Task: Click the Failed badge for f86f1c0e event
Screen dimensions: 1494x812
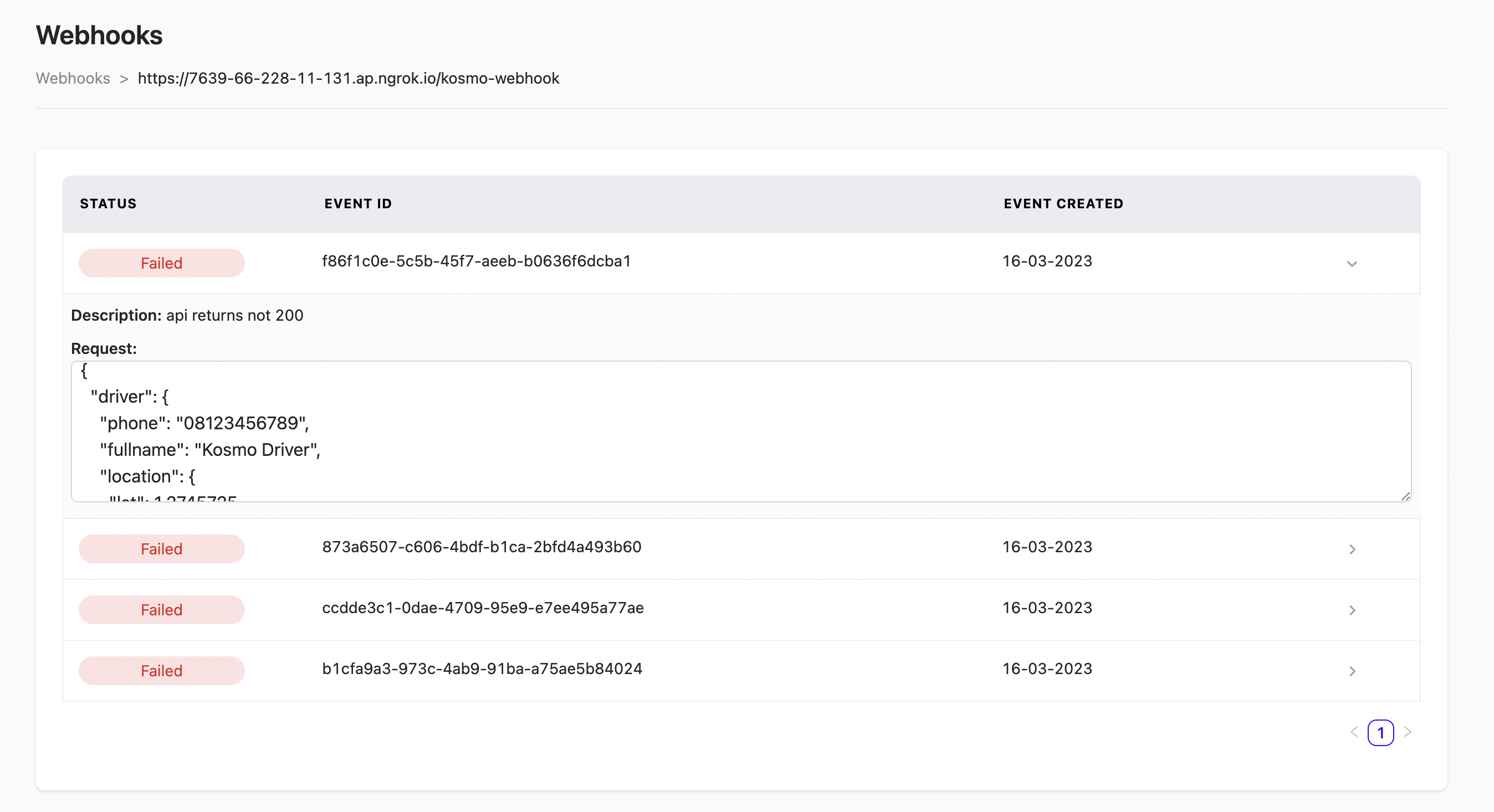Action: tap(161, 263)
